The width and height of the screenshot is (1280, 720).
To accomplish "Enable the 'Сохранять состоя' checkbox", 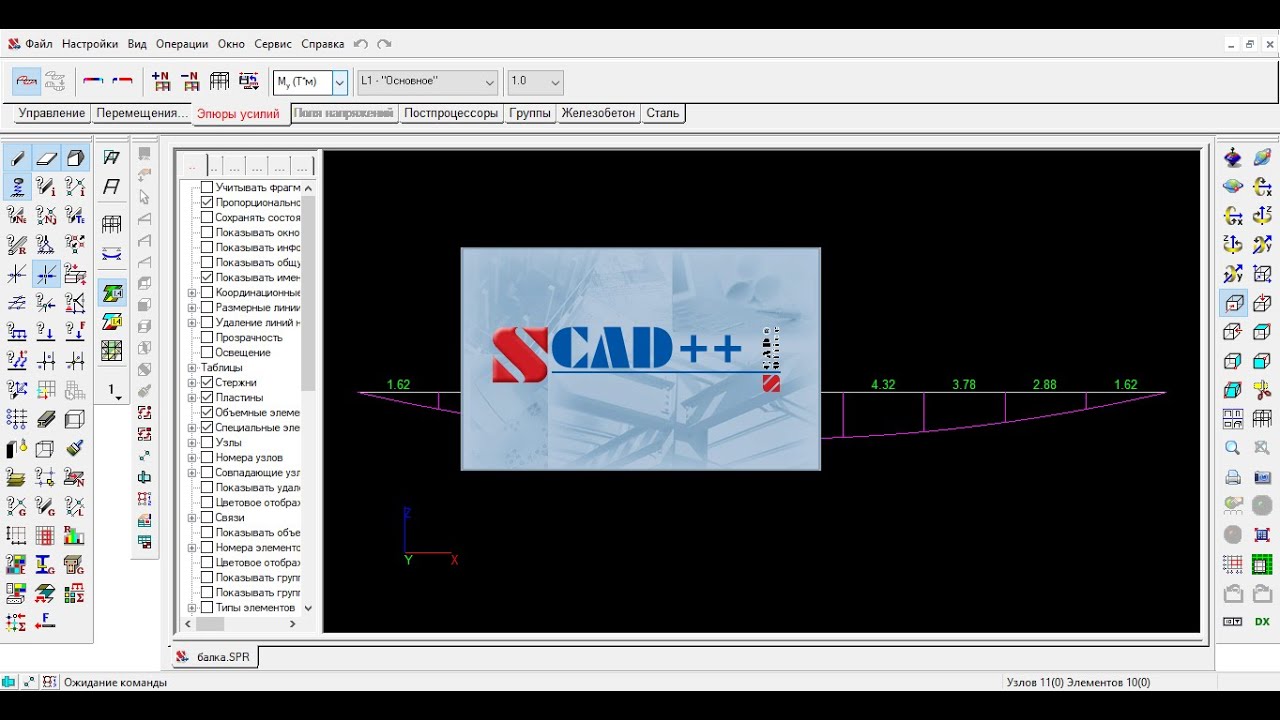I will coord(207,217).
